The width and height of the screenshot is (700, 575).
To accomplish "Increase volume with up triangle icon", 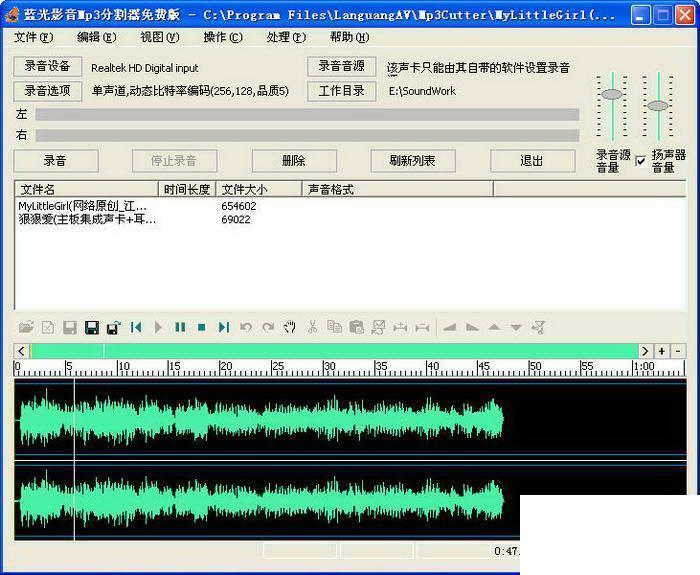I will 494,328.
